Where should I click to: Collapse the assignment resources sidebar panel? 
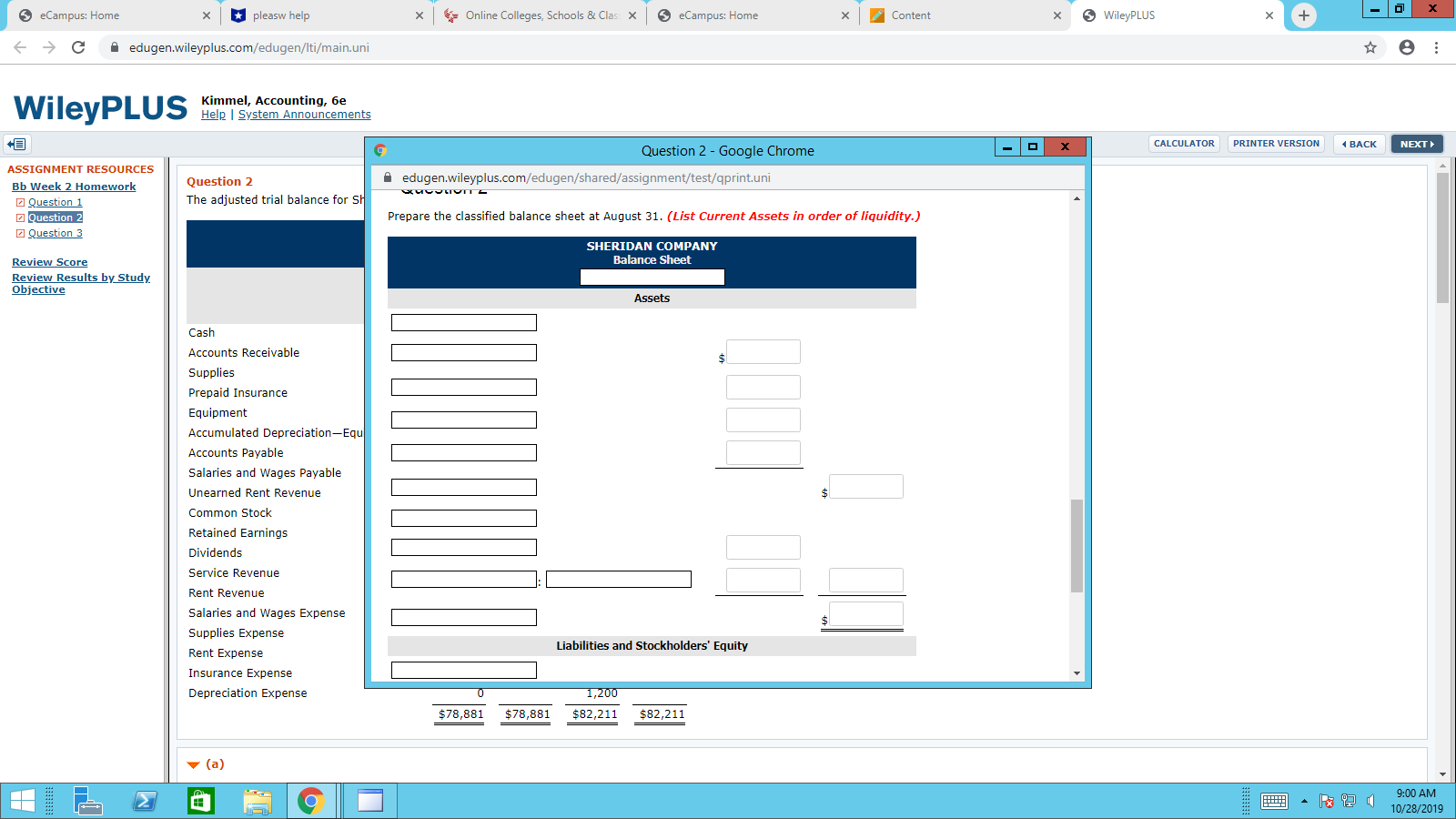[17, 144]
